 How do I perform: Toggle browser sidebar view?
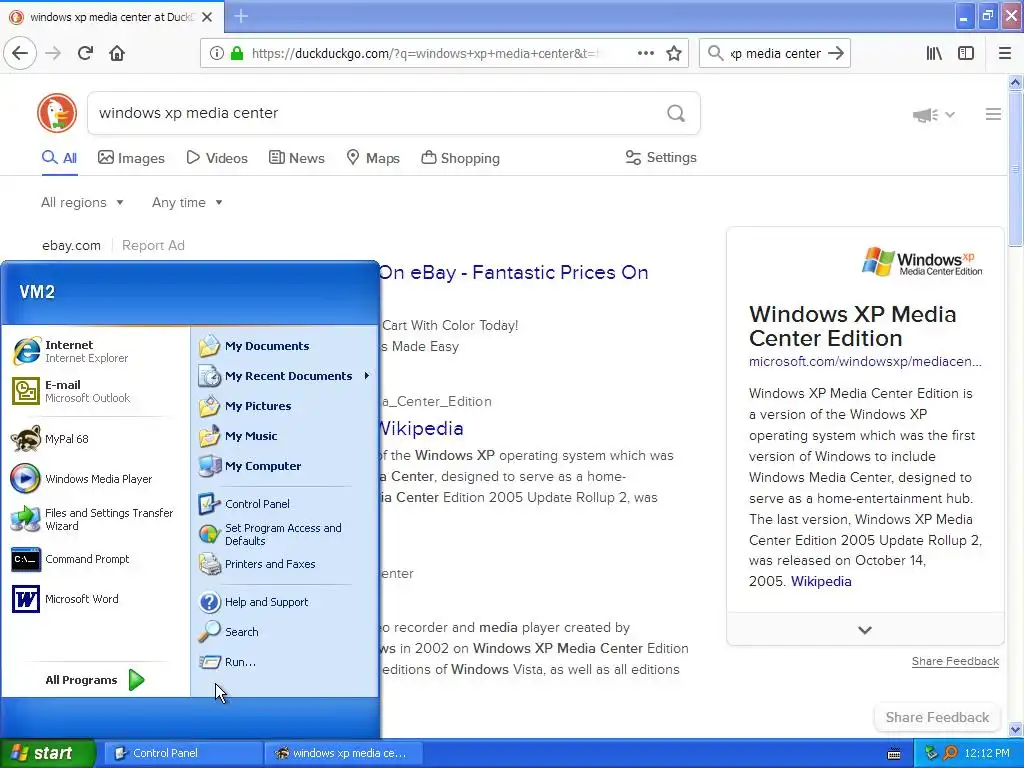(966, 53)
